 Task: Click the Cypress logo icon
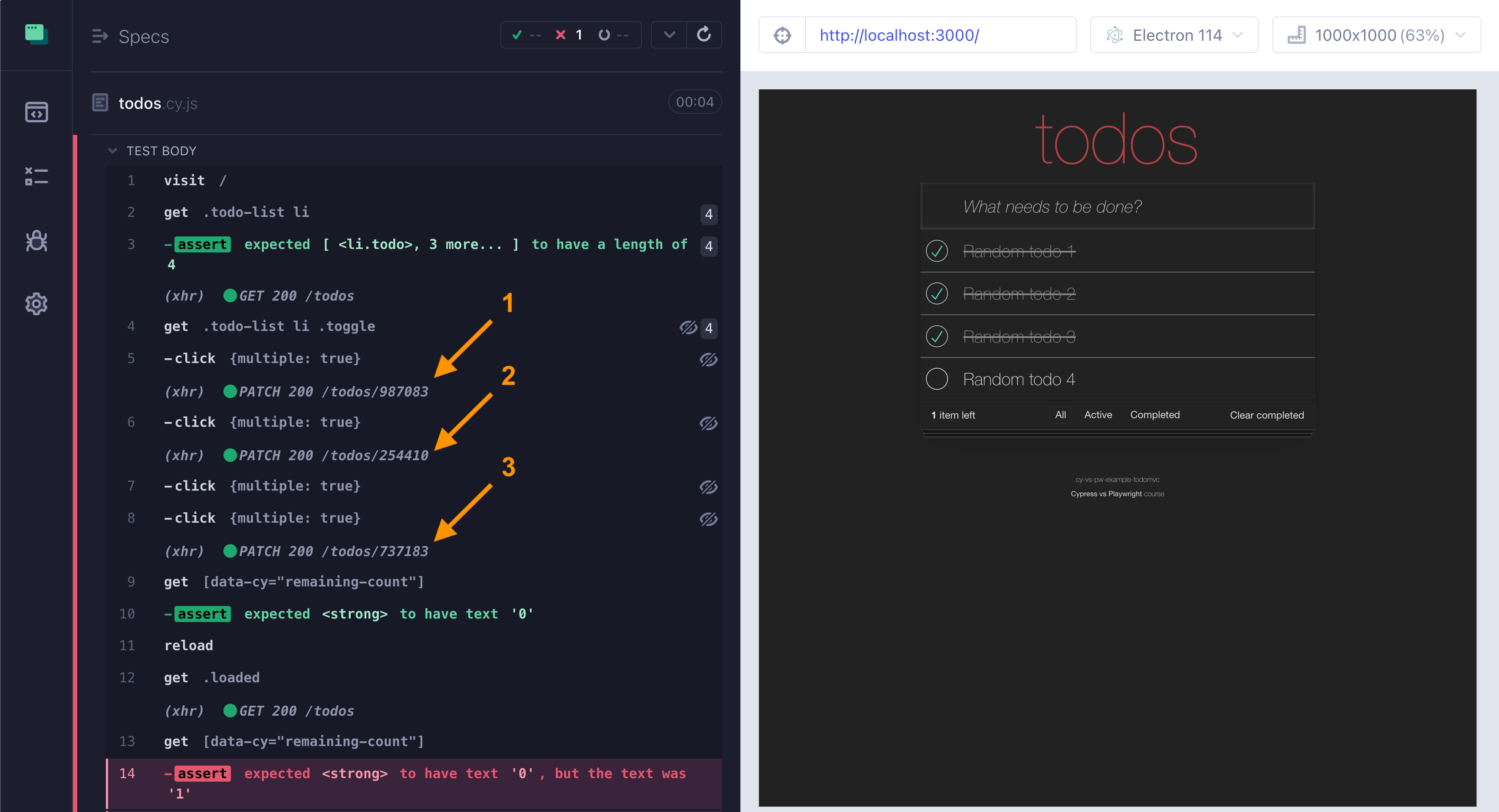tap(36, 34)
